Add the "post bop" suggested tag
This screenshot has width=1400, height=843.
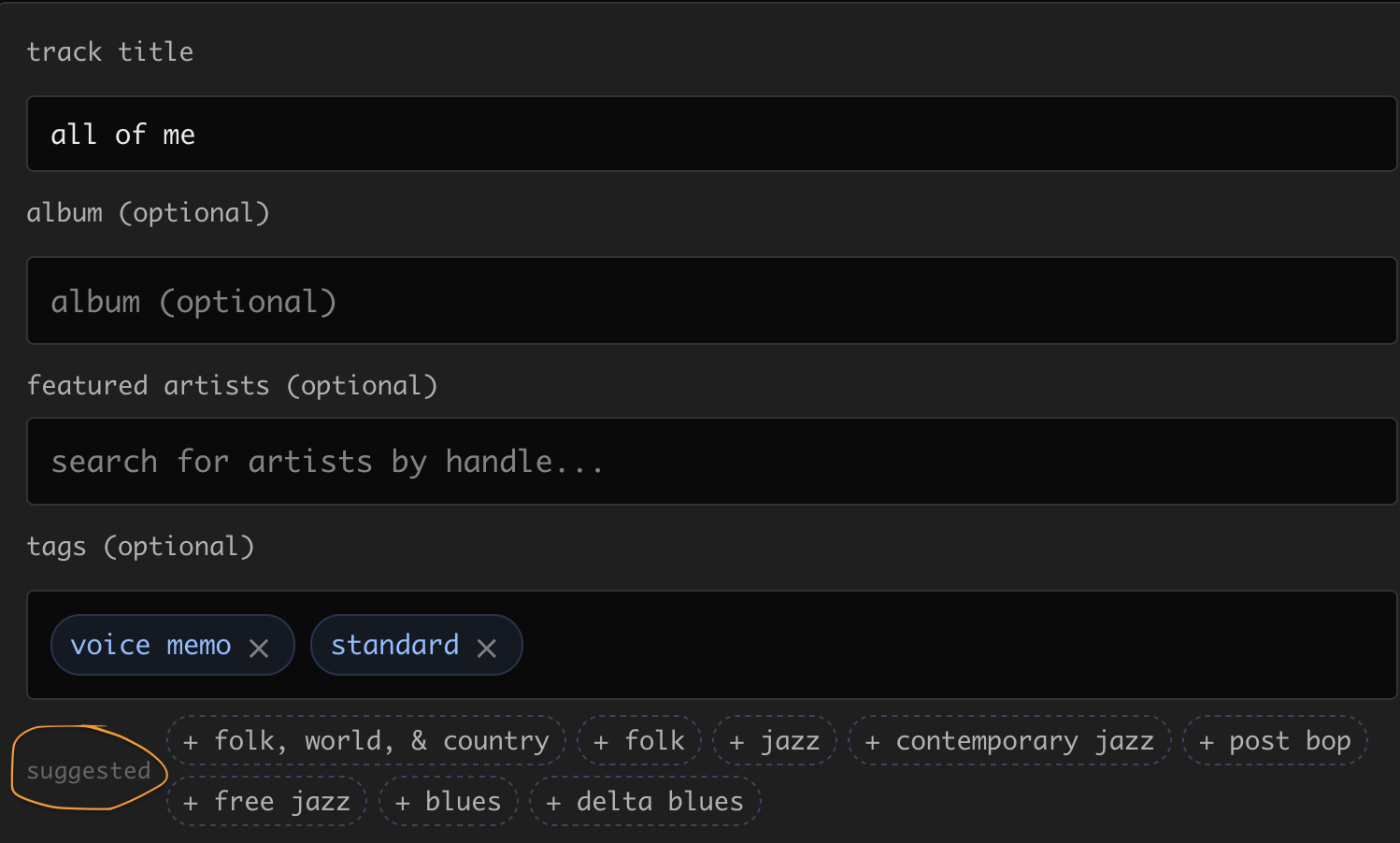[1275, 741]
